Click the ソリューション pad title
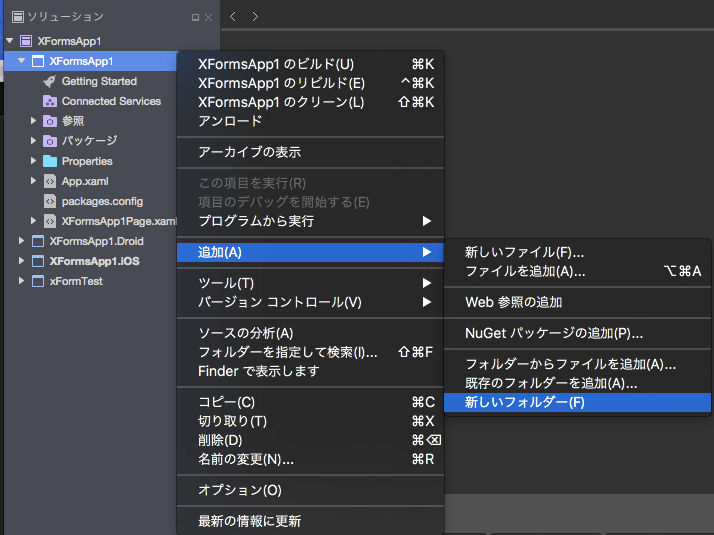The height and width of the screenshot is (535, 714). (66, 17)
